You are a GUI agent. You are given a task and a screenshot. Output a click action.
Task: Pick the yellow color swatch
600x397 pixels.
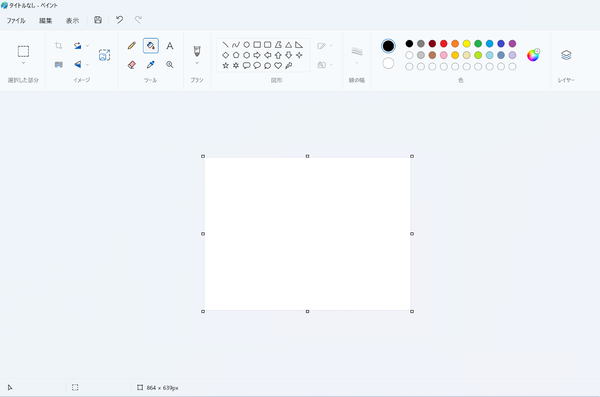click(466, 44)
